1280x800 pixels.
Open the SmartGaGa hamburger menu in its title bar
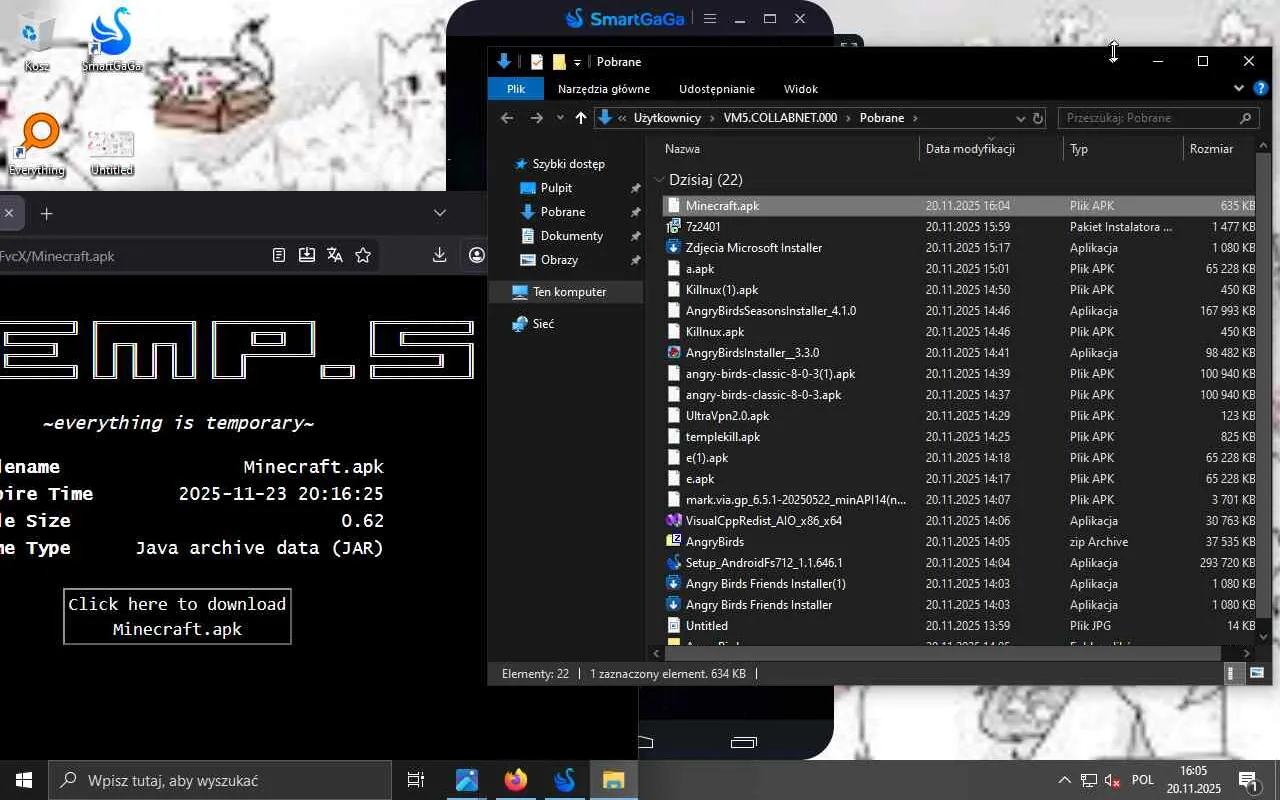[x=710, y=18]
